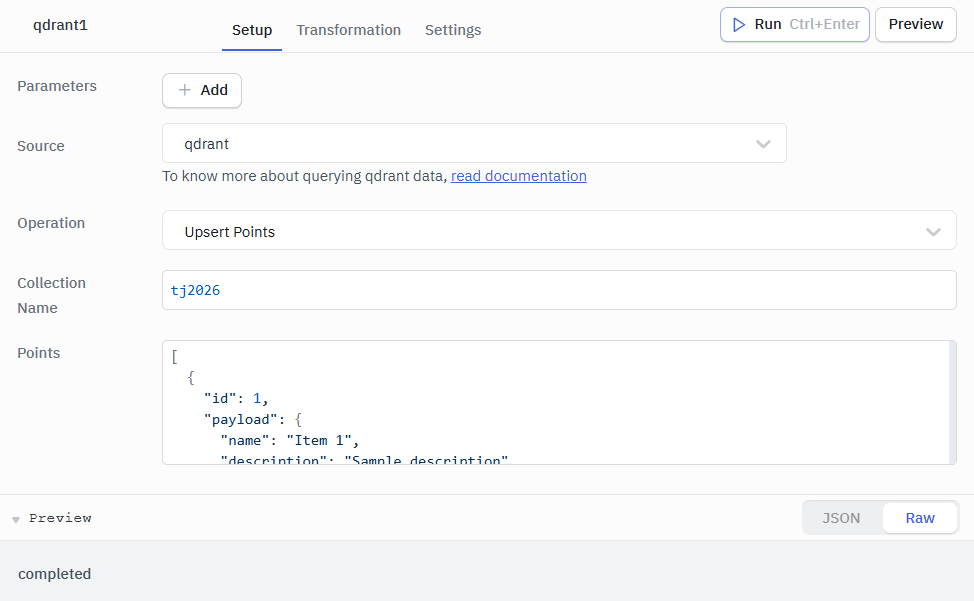Click inside the Points code editor

[556, 402]
